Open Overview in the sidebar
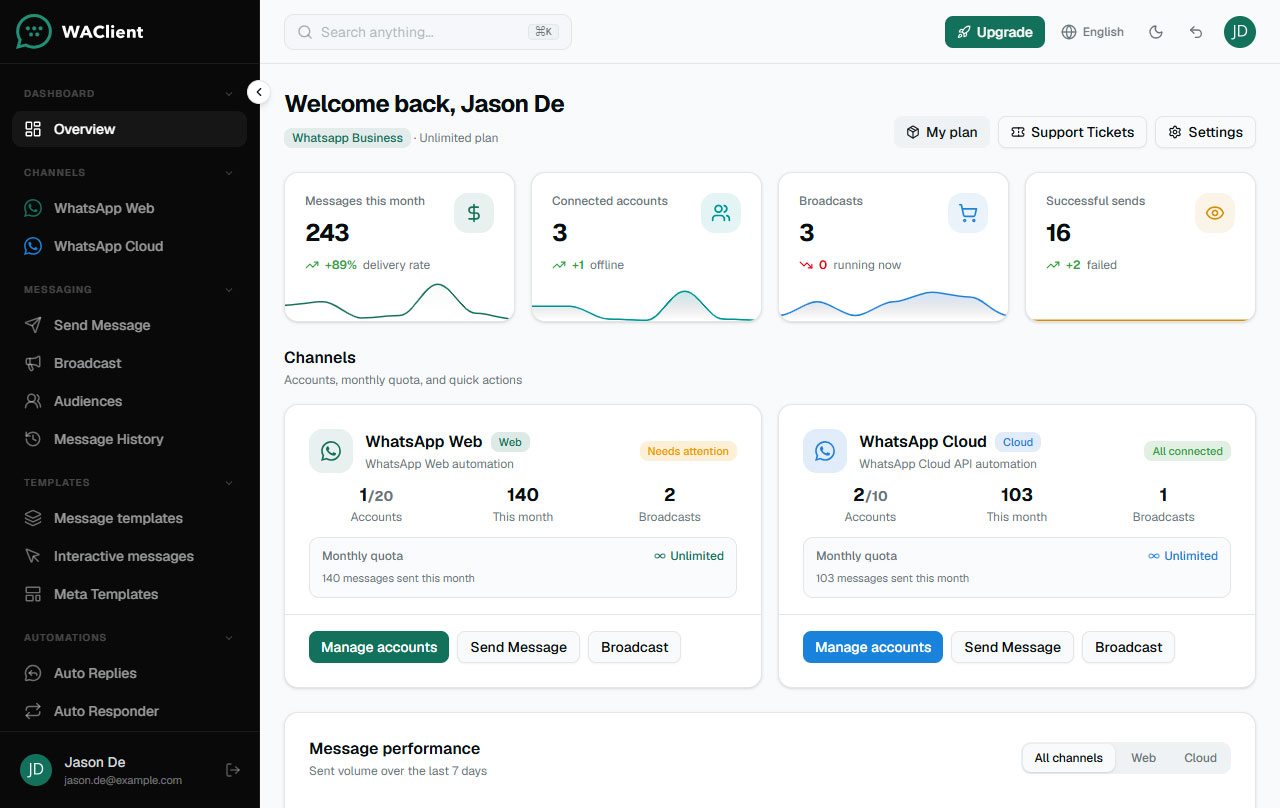This screenshot has width=1280, height=808. point(129,129)
